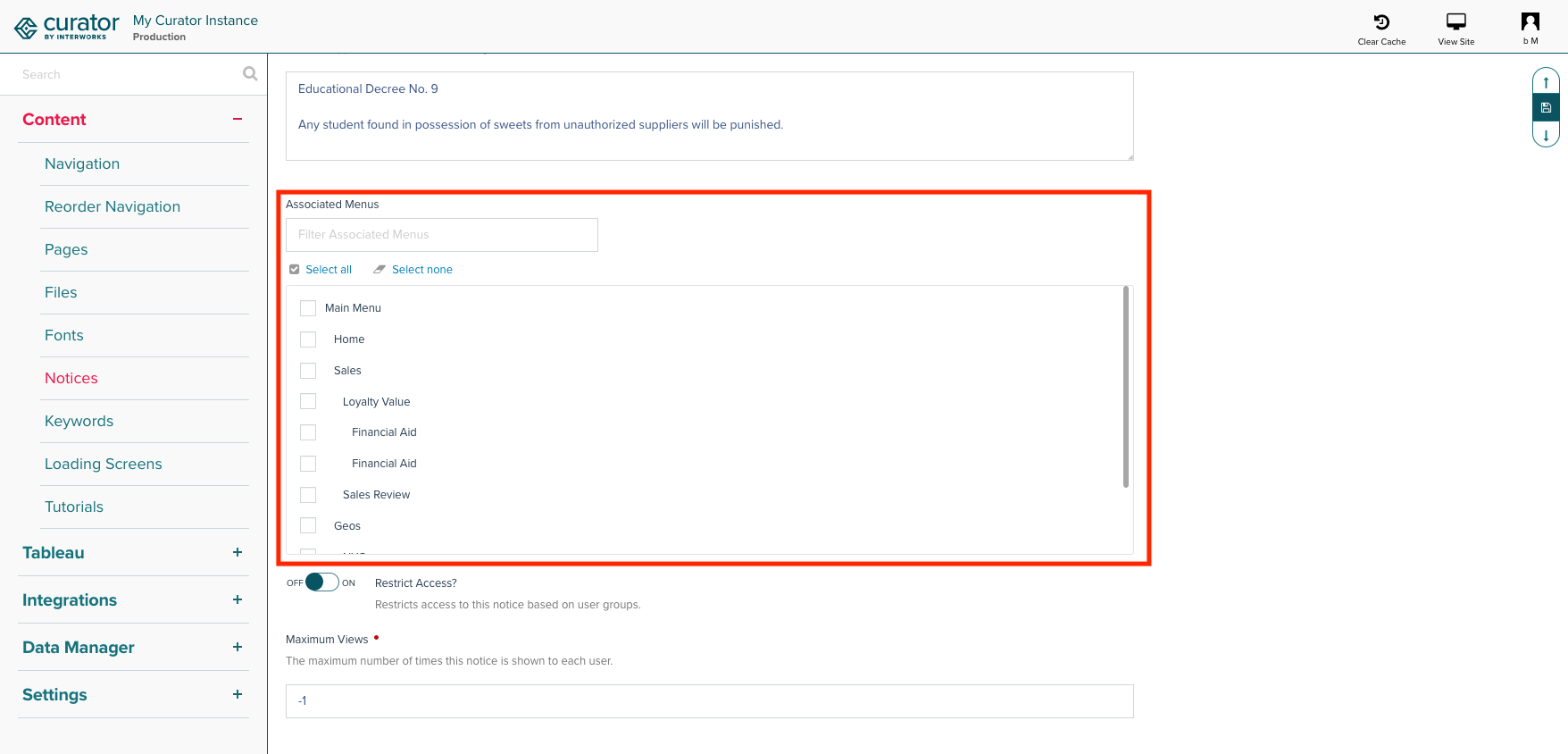Click the Filter Associated Menus field
Viewport: 1568px width, 754px height.
click(x=442, y=235)
